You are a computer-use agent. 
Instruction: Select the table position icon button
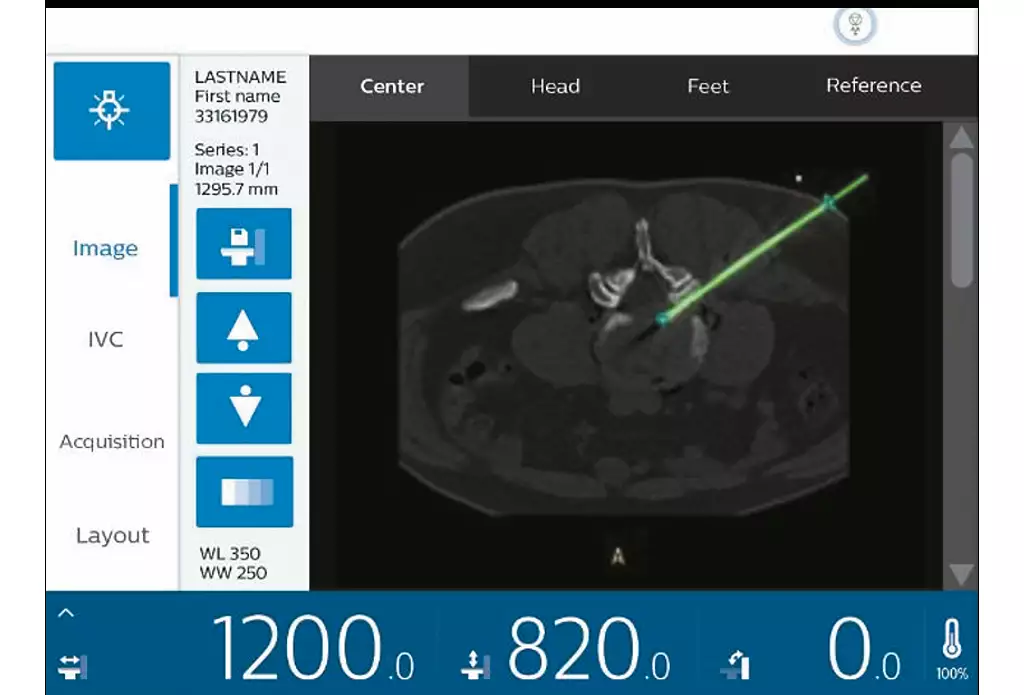click(244, 244)
